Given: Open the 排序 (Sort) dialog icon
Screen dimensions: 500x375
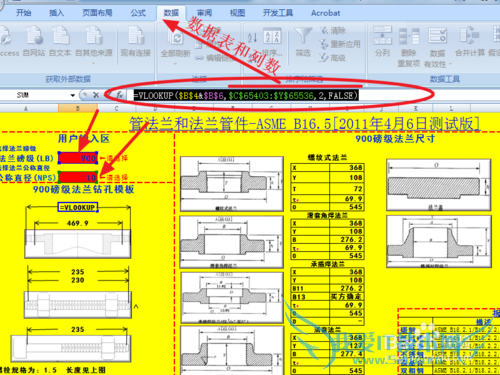Looking at the screenshot, I should tap(272, 36).
